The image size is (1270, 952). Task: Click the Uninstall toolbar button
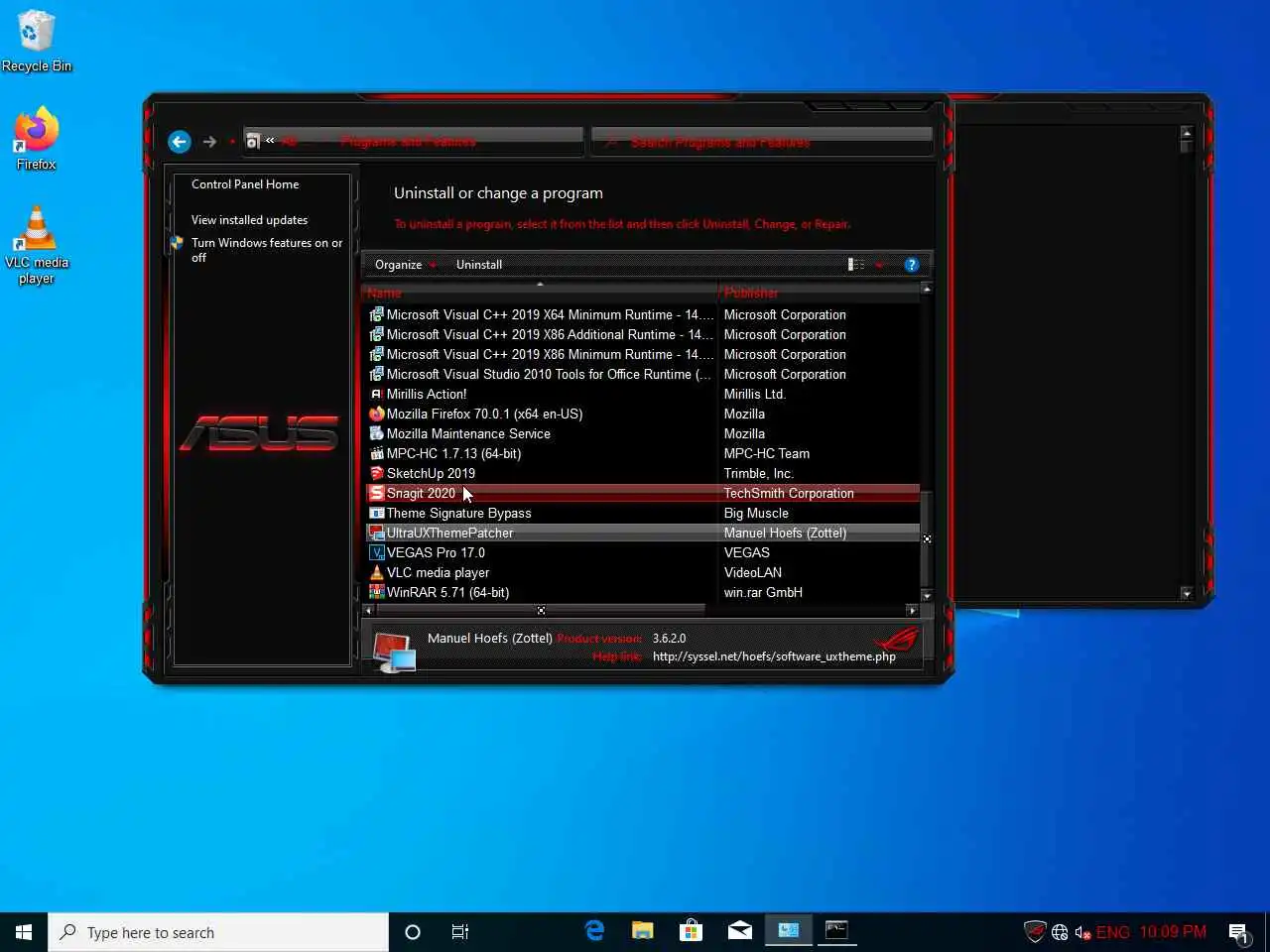[x=479, y=265]
